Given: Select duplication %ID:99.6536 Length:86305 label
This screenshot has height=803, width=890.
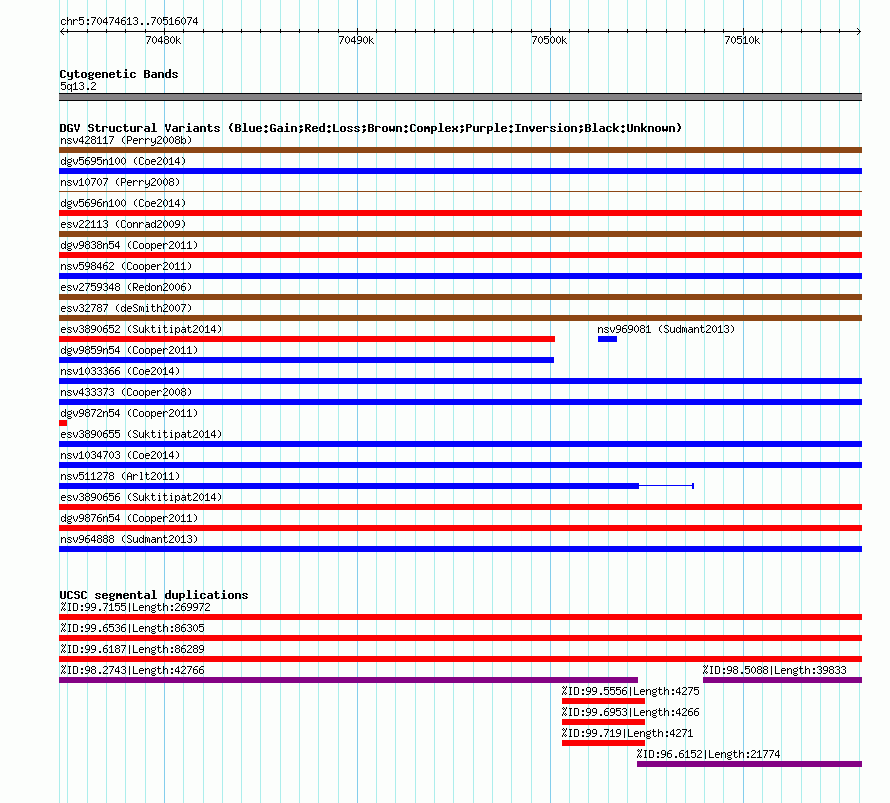Looking at the screenshot, I should [x=132, y=628].
